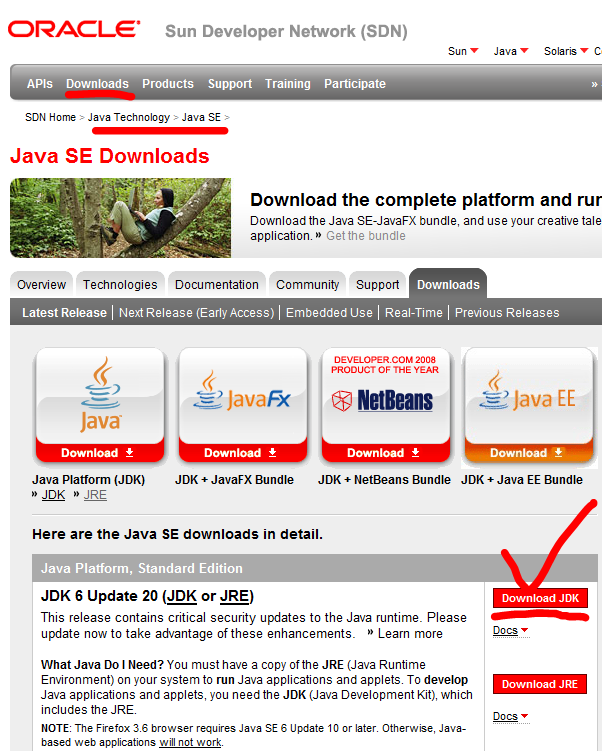This screenshot has height=751, width=602.
Task: Expand the navigation bar's more chevron
Action: 594,84
